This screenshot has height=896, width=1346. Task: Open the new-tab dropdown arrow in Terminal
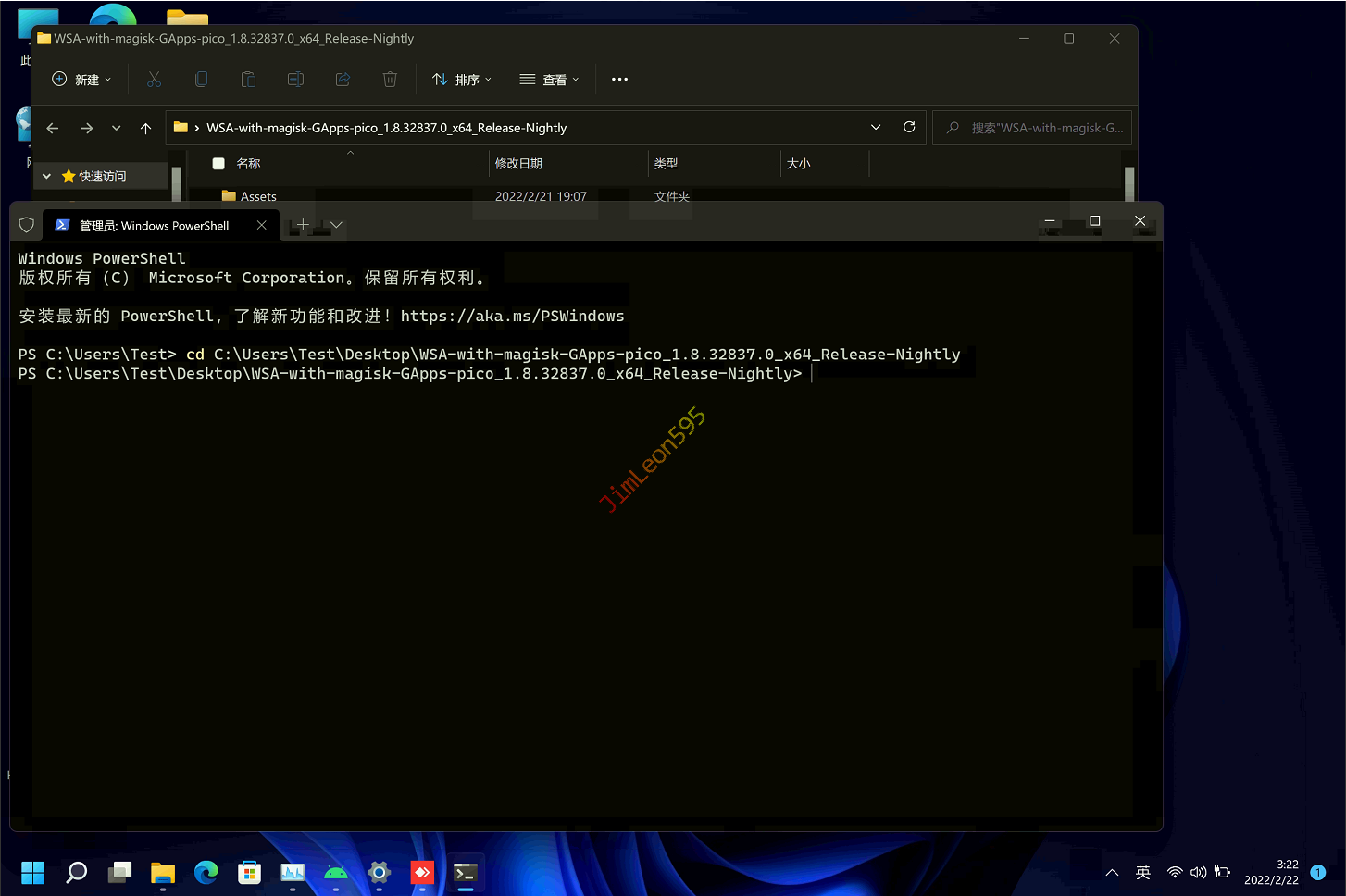click(x=336, y=225)
